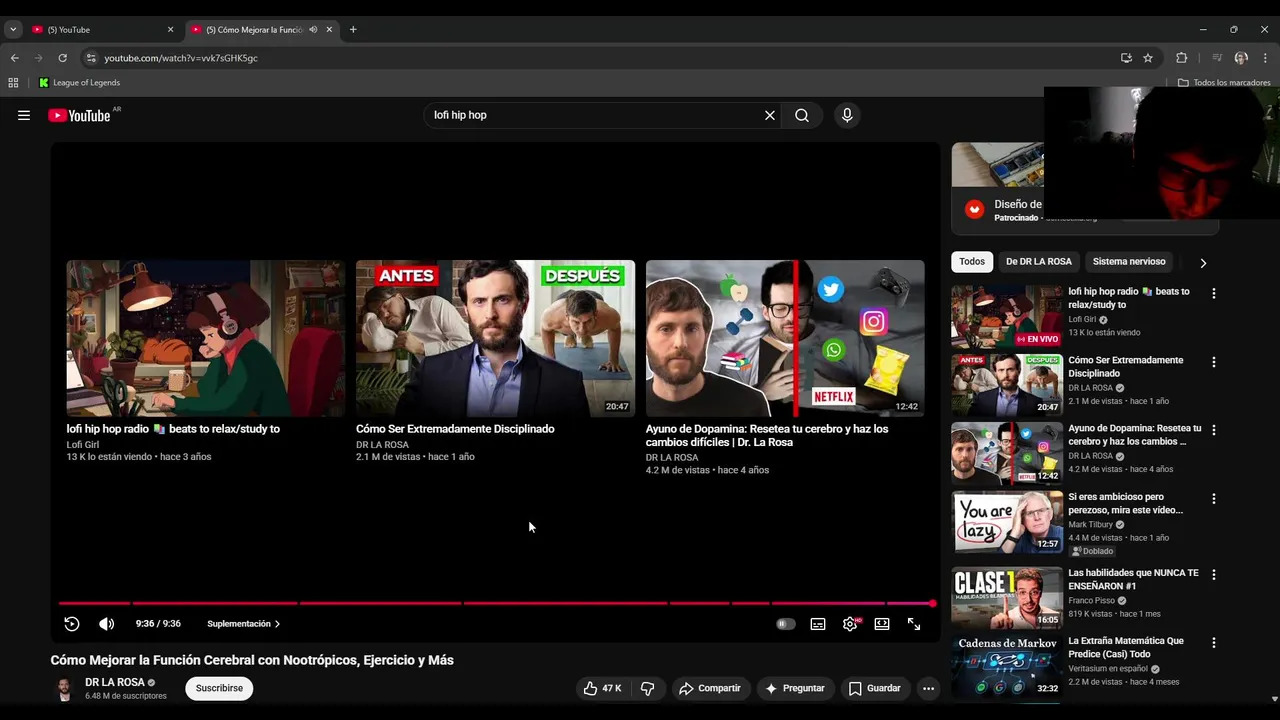Screen dimensions: 1280x720
Task: Open the player settings gear
Action: pos(850,624)
